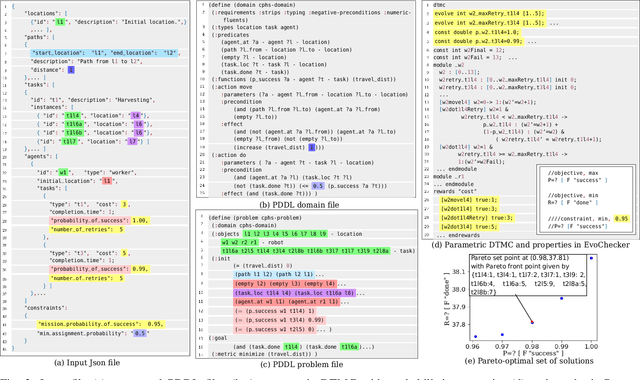The height and width of the screenshot is (380, 640).
Task: Select the blue-highlighted "start_location" line
Action: point(104,53)
